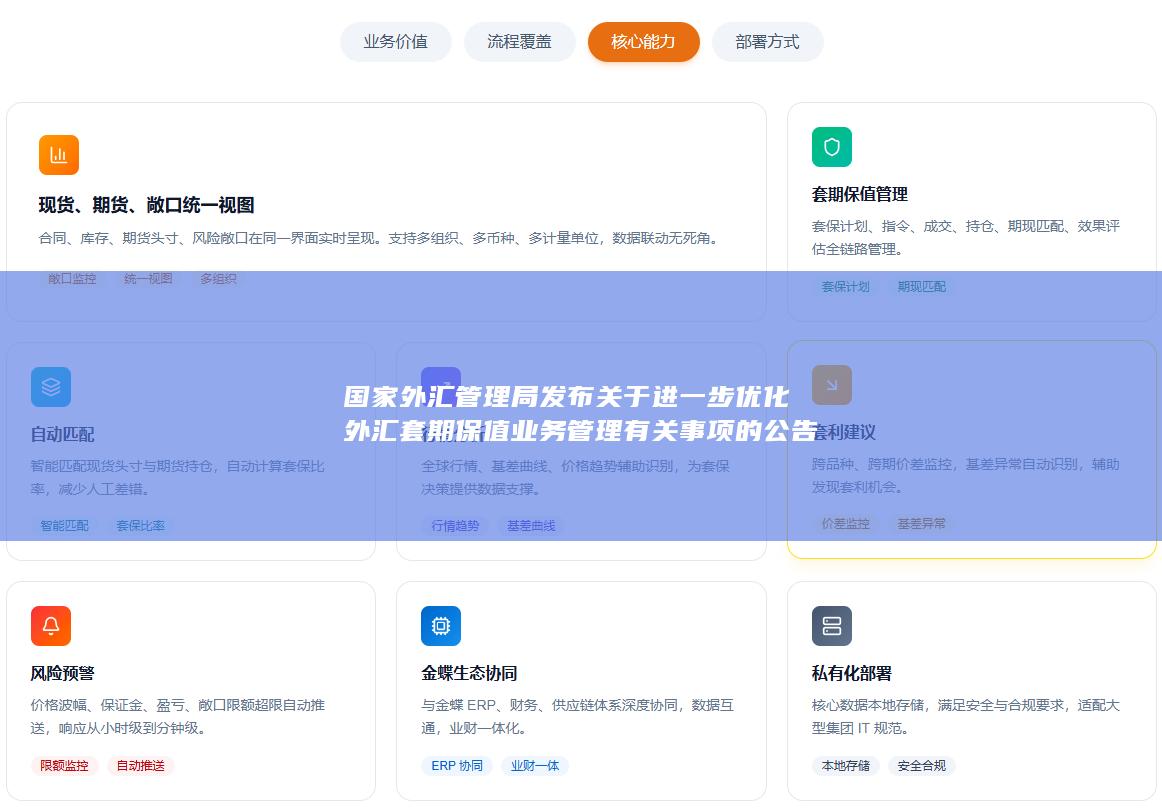Click the 多组织 tag
The width and height of the screenshot is (1162, 812).
pos(219,279)
